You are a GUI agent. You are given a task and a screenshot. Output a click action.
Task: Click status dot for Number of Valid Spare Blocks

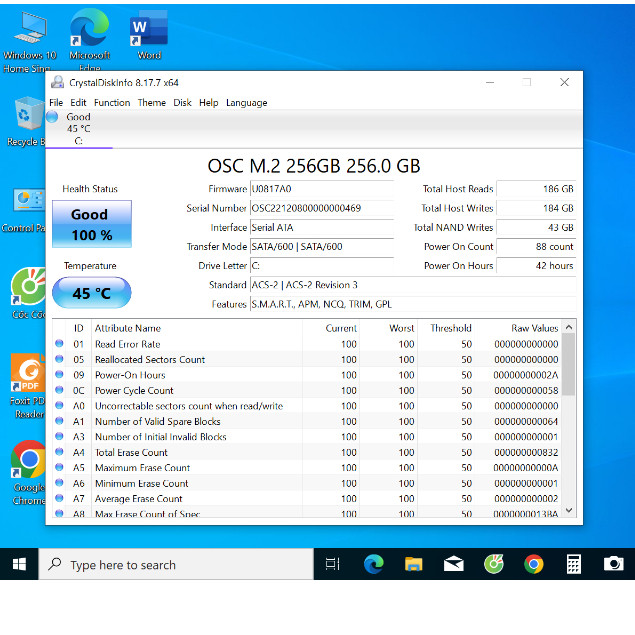coord(59,421)
